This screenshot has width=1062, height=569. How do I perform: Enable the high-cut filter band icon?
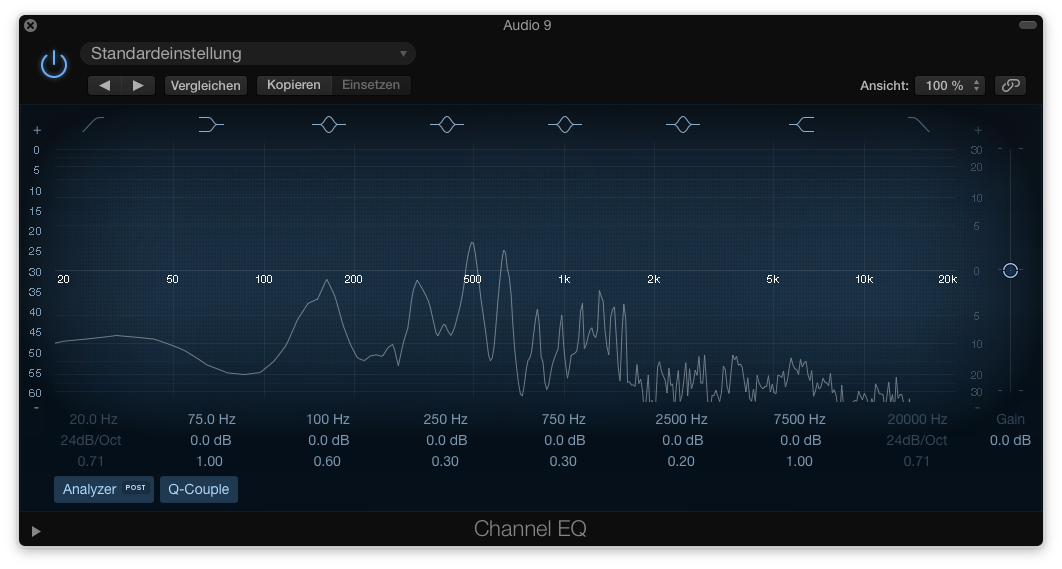click(x=918, y=124)
